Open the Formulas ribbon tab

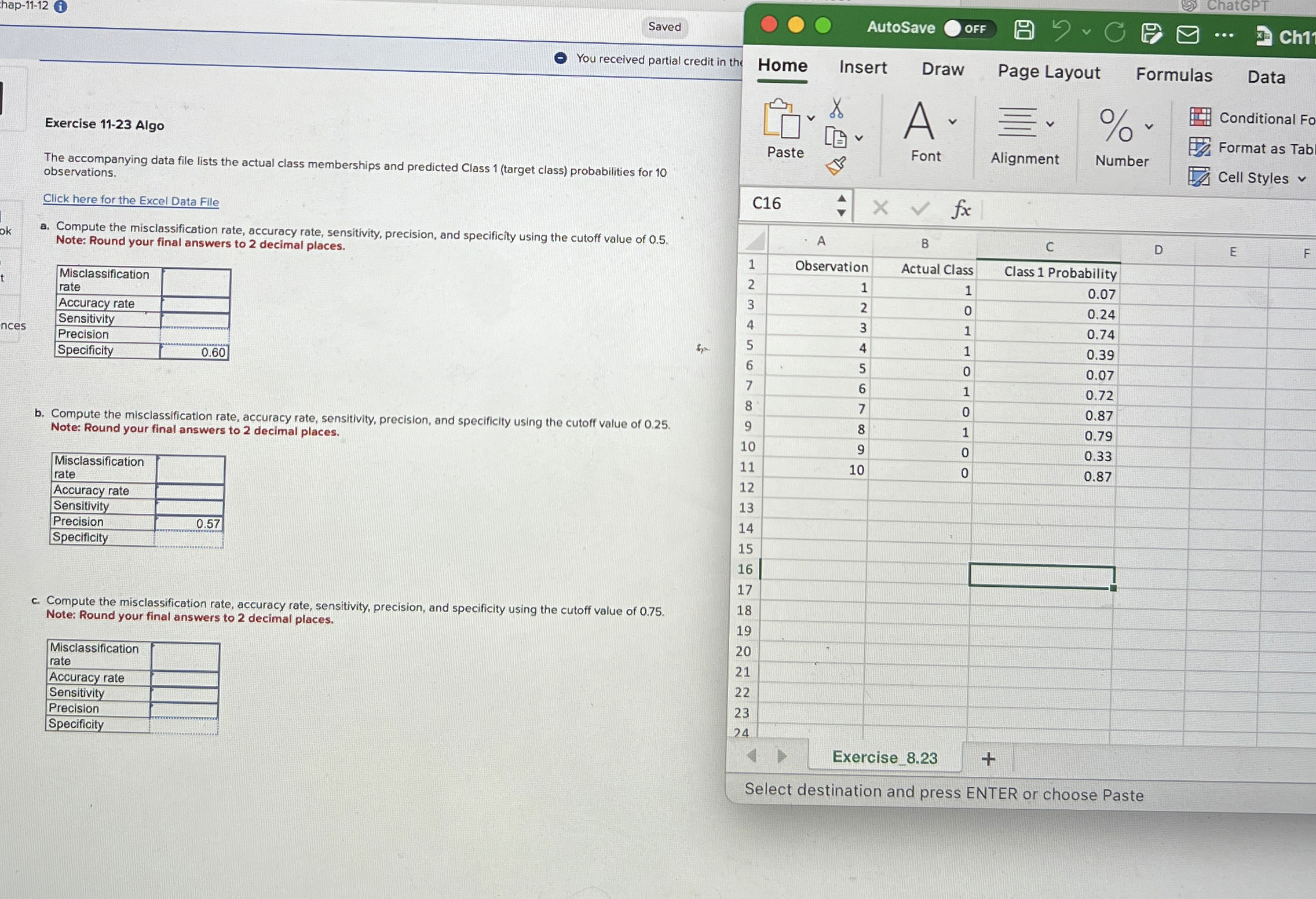pyautogui.click(x=1174, y=75)
